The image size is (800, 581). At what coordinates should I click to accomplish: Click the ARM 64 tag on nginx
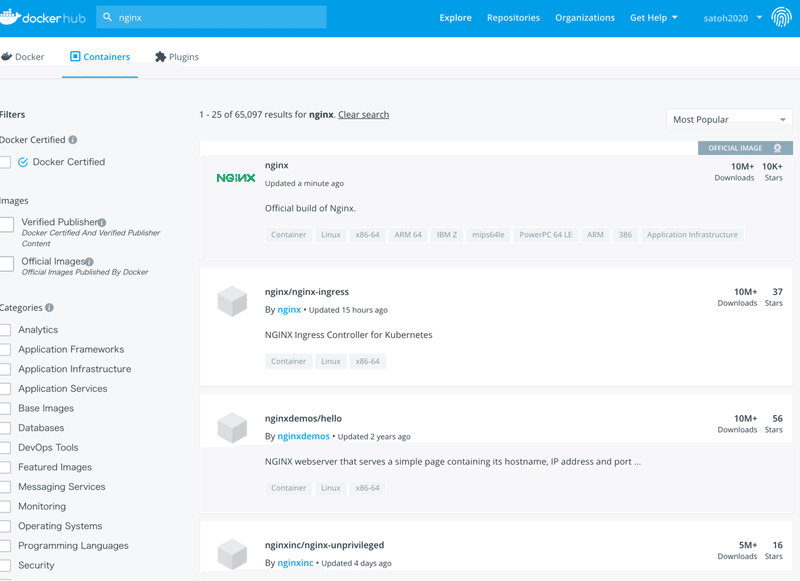click(408, 235)
